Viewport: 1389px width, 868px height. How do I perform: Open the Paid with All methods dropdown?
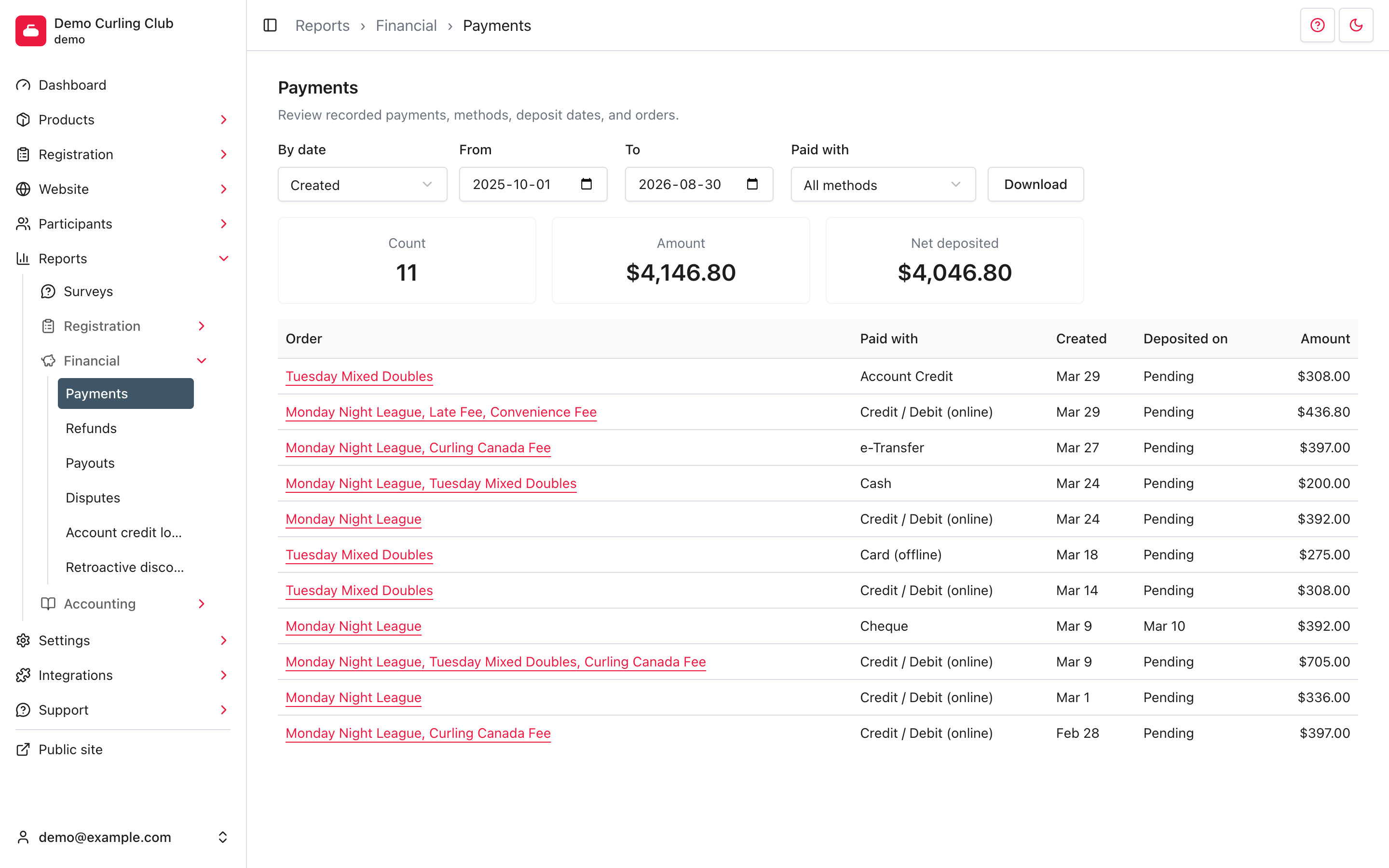pos(883,184)
